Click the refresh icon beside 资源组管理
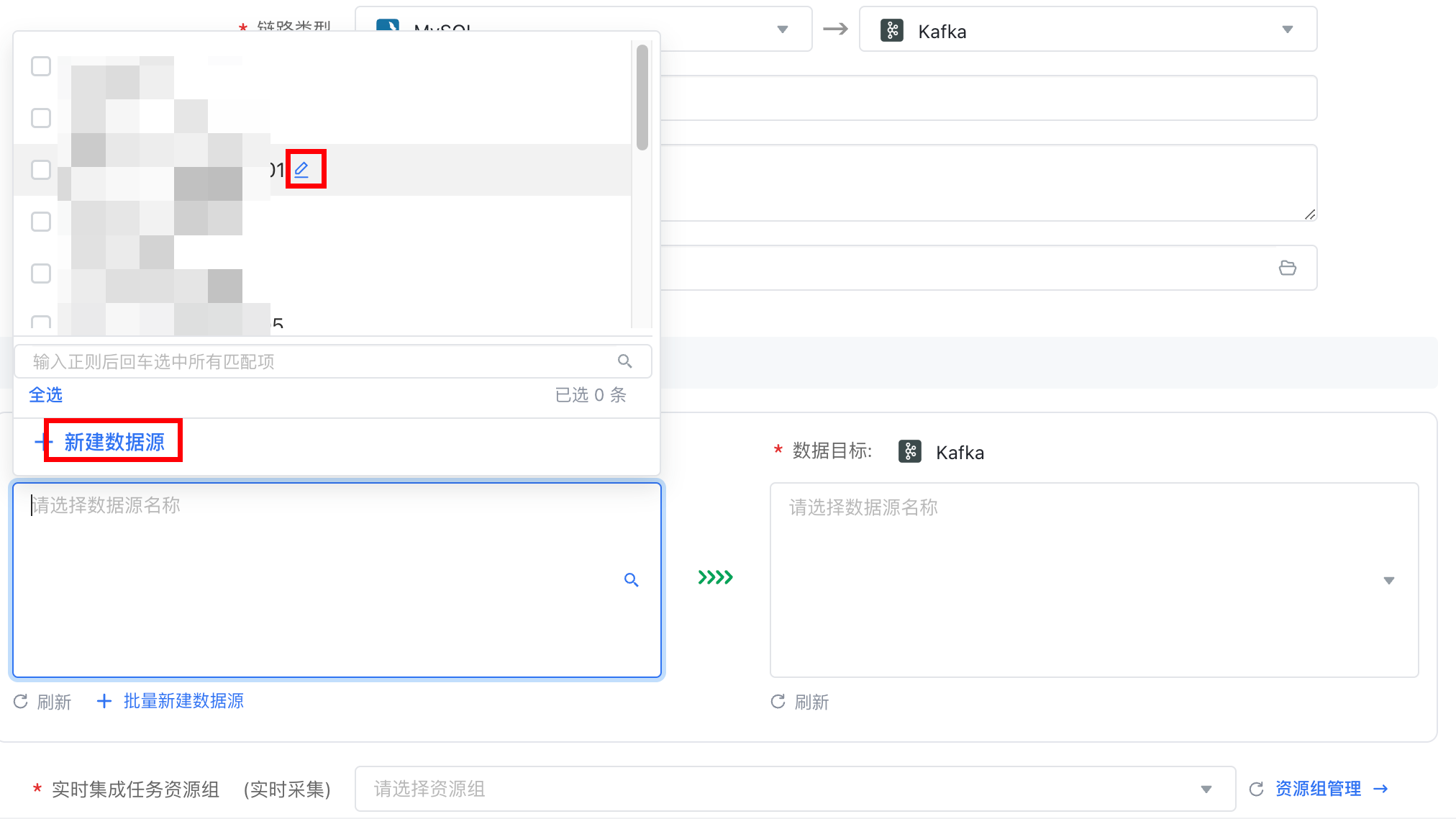Screen dimensions: 1456x819 click(x=1257, y=789)
